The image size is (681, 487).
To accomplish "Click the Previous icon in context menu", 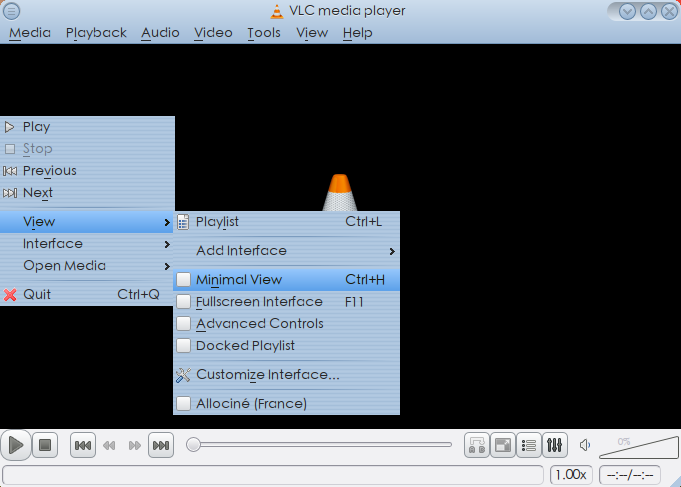I will pos(10,171).
